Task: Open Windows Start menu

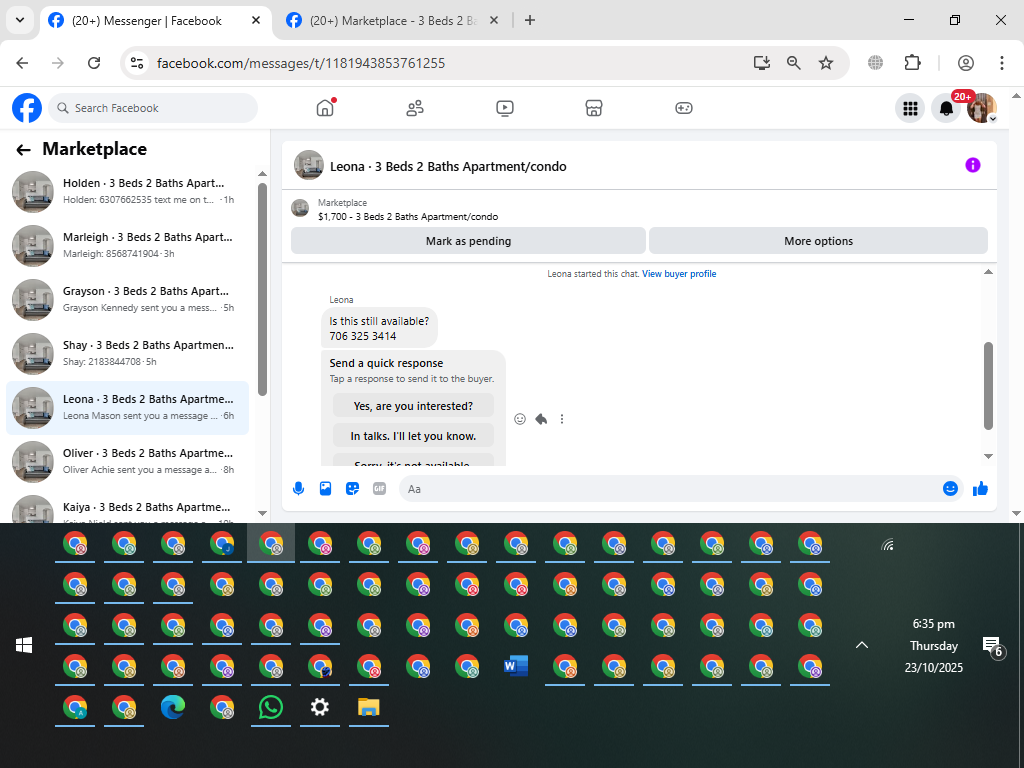Action: pos(24,645)
